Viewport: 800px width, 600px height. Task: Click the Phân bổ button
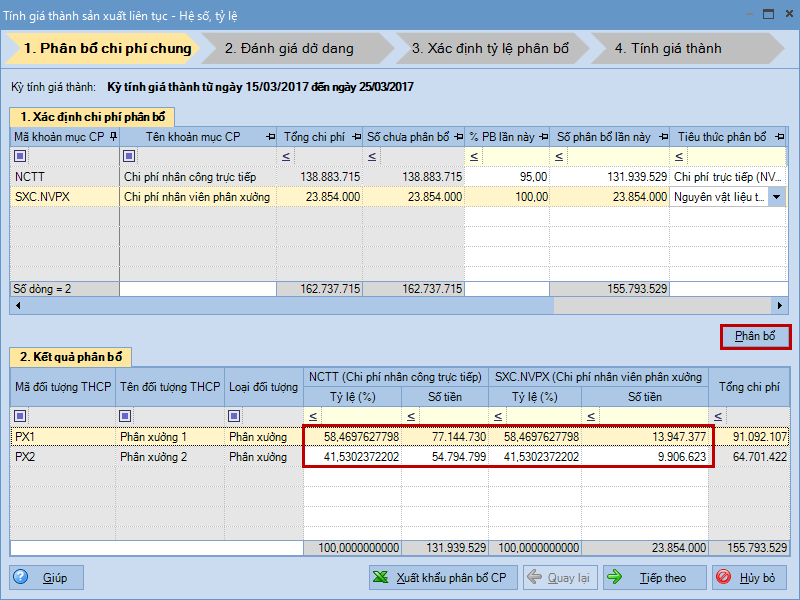pos(755,336)
